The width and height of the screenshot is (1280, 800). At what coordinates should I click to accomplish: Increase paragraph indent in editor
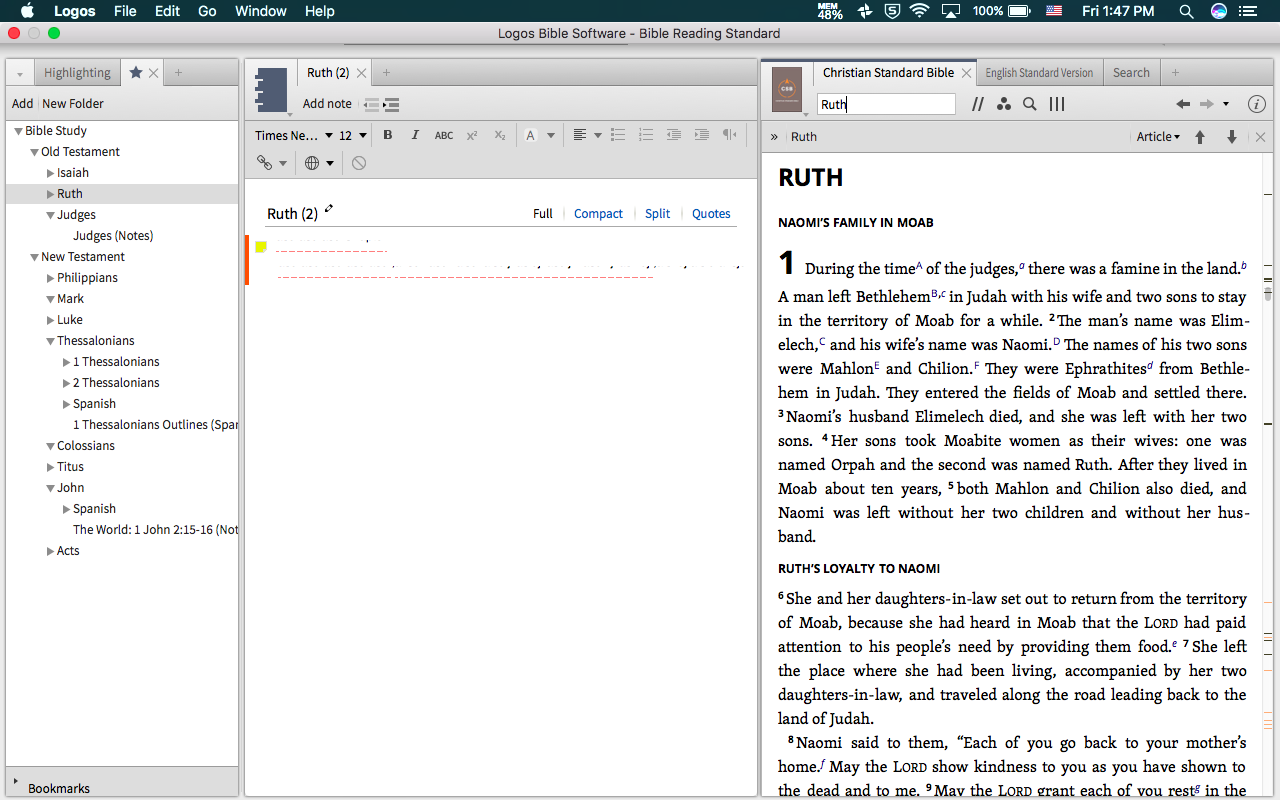click(702, 135)
